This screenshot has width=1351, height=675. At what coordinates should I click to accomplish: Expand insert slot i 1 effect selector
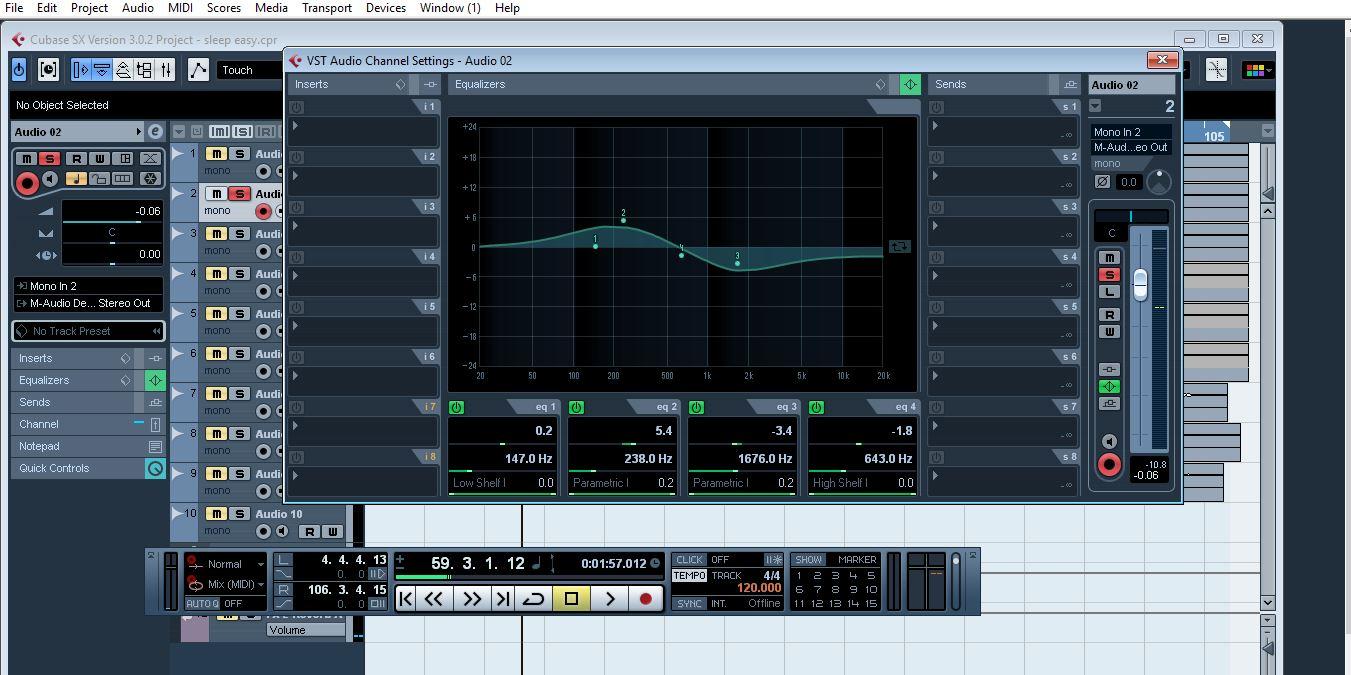pyautogui.click(x=295, y=126)
